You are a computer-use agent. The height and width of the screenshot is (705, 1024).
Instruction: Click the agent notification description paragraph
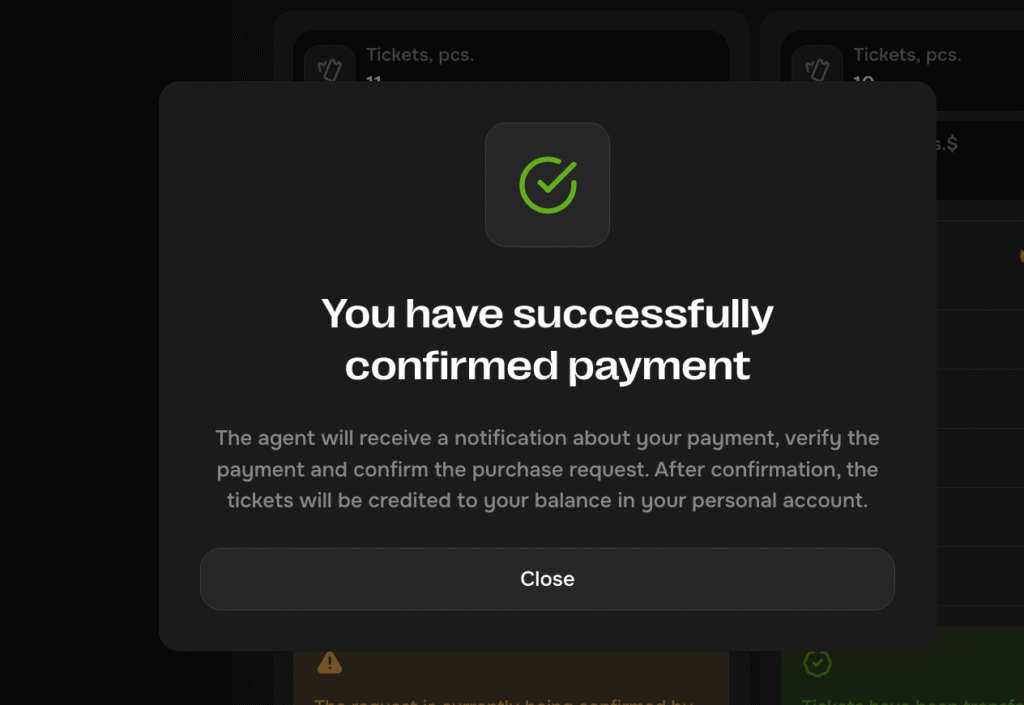(547, 469)
